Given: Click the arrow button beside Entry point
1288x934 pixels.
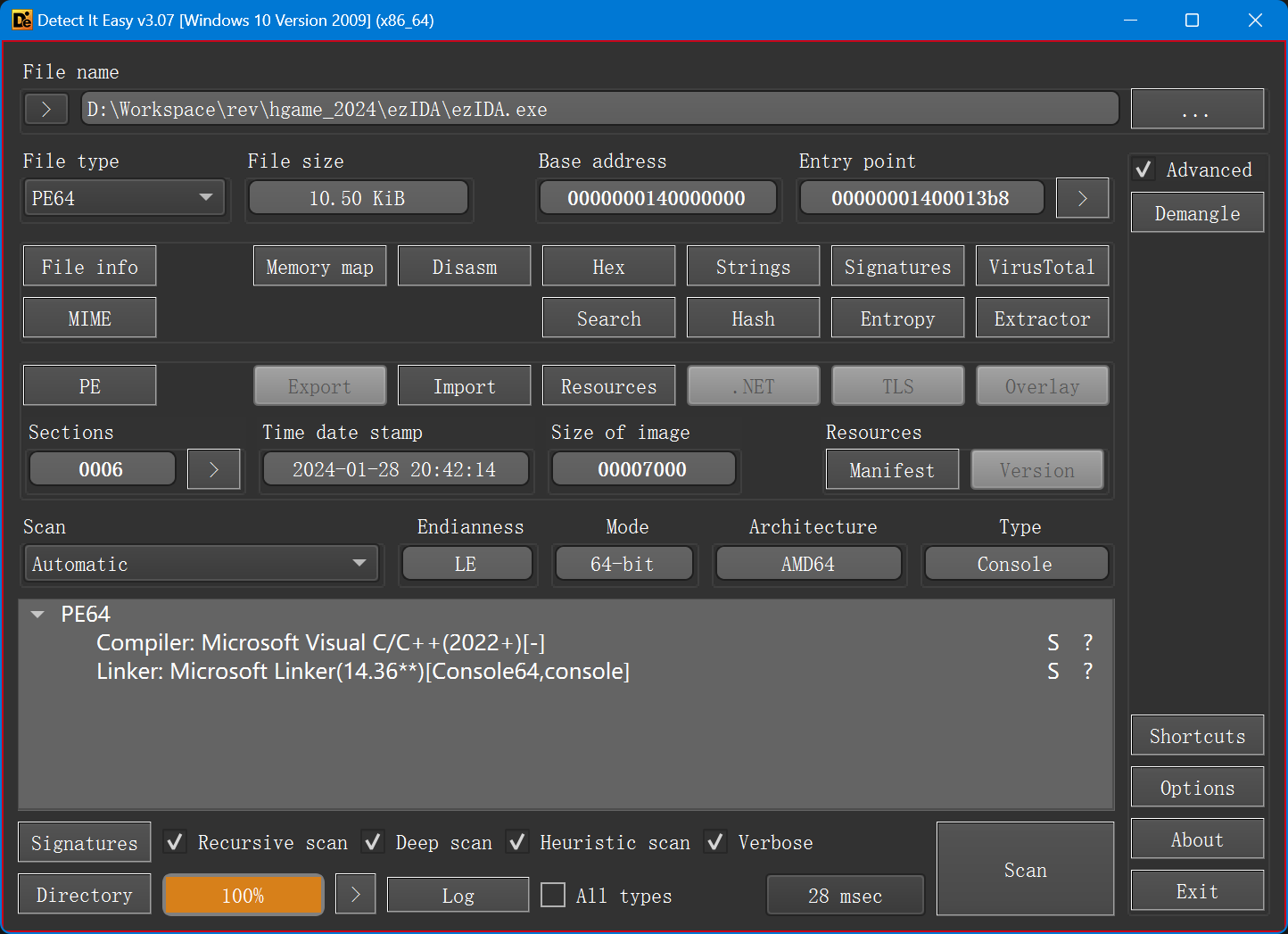Looking at the screenshot, I should (1082, 198).
